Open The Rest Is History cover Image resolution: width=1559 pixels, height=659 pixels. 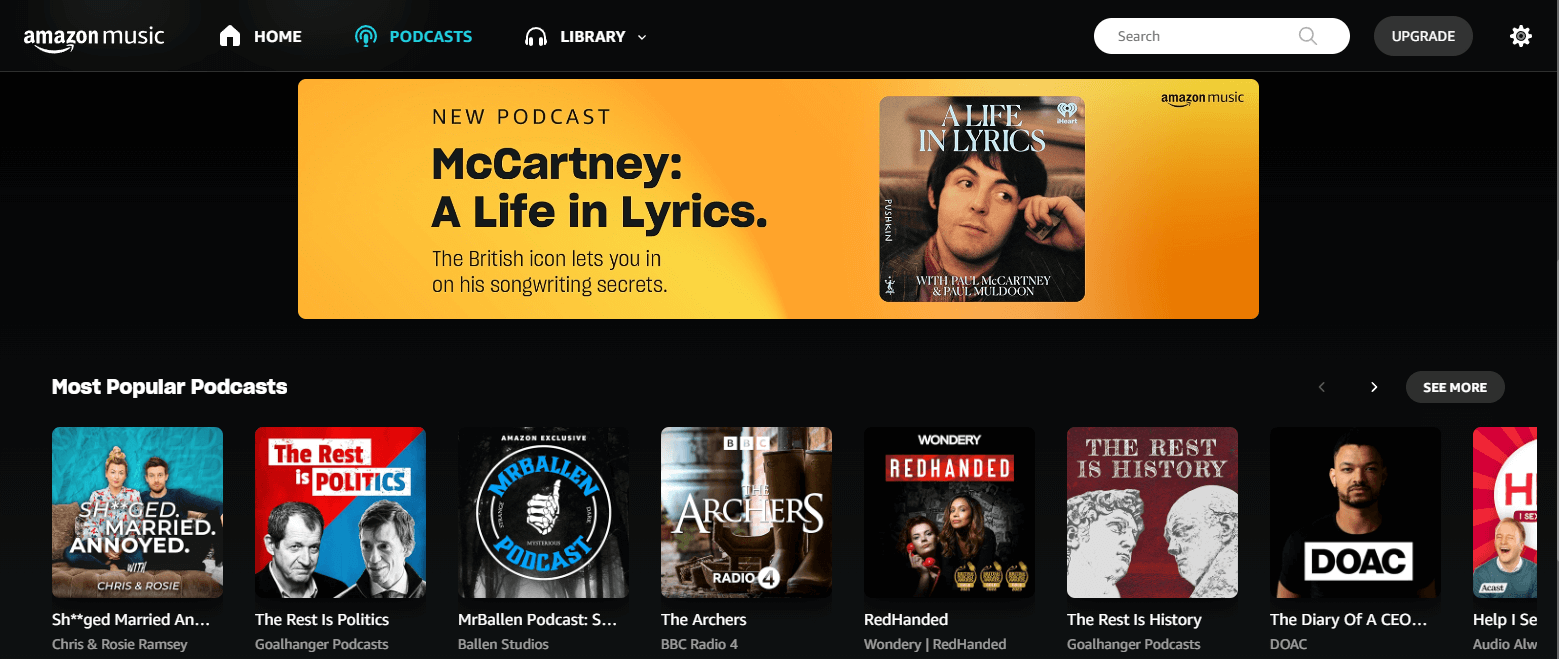1152,513
